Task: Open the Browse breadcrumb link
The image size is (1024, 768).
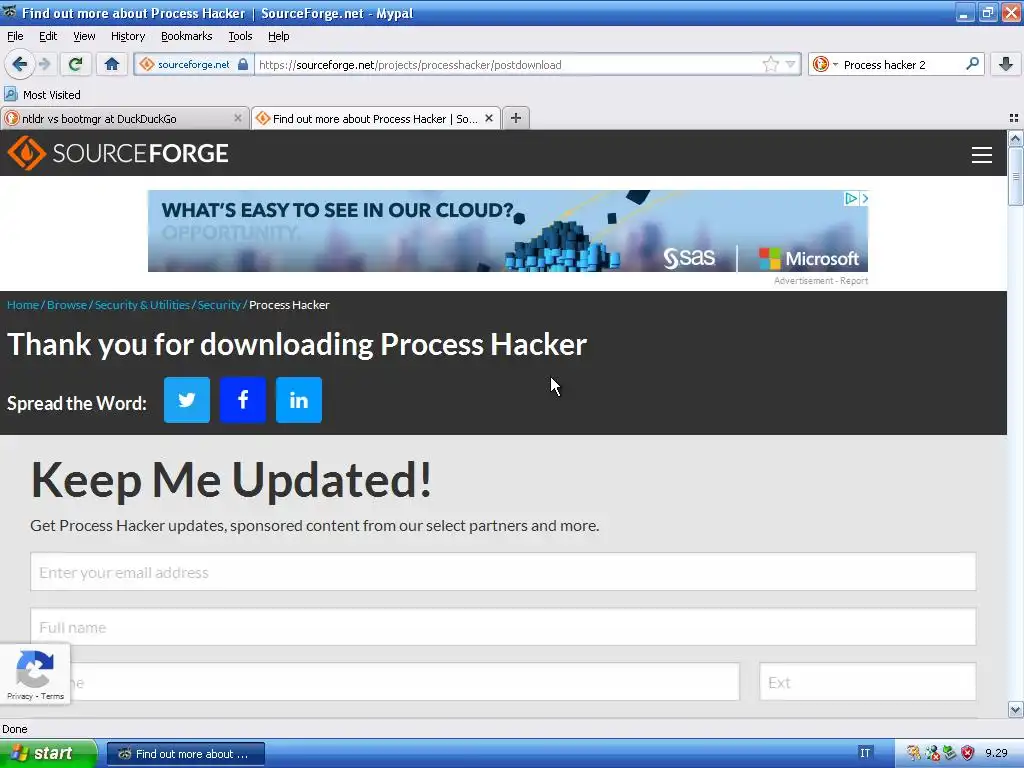Action: pyautogui.click(x=67, y=305)
